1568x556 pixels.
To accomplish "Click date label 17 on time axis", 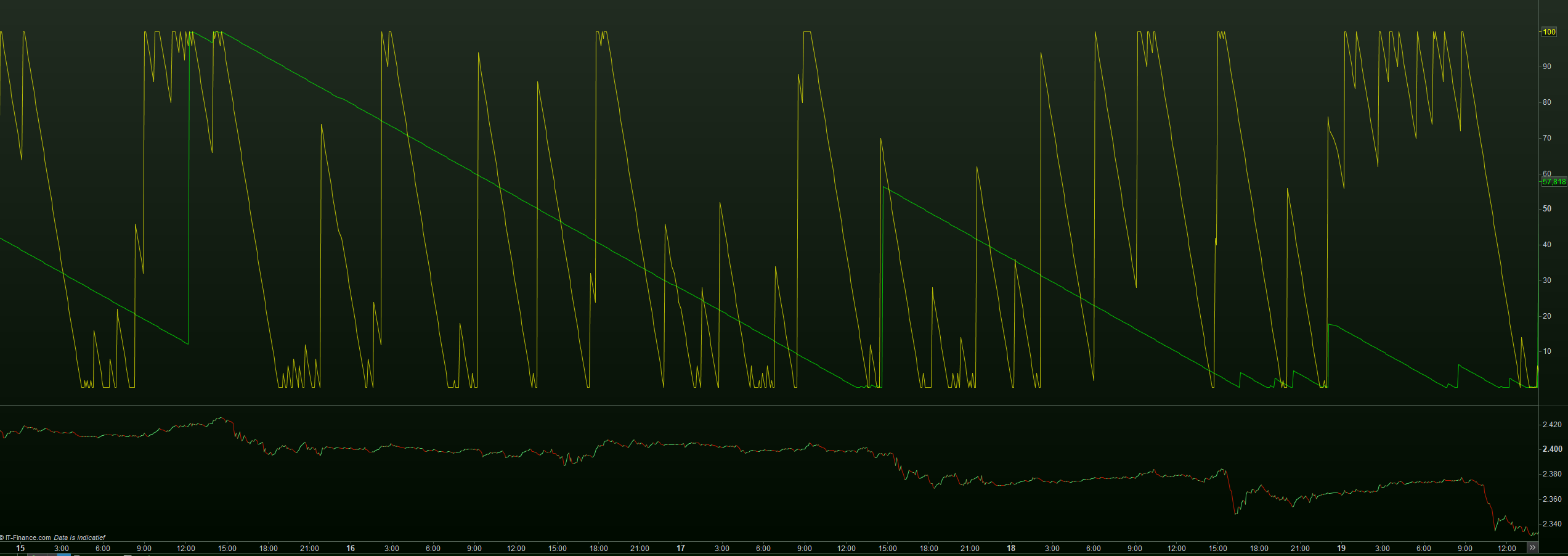I will [x=681, y=548].
